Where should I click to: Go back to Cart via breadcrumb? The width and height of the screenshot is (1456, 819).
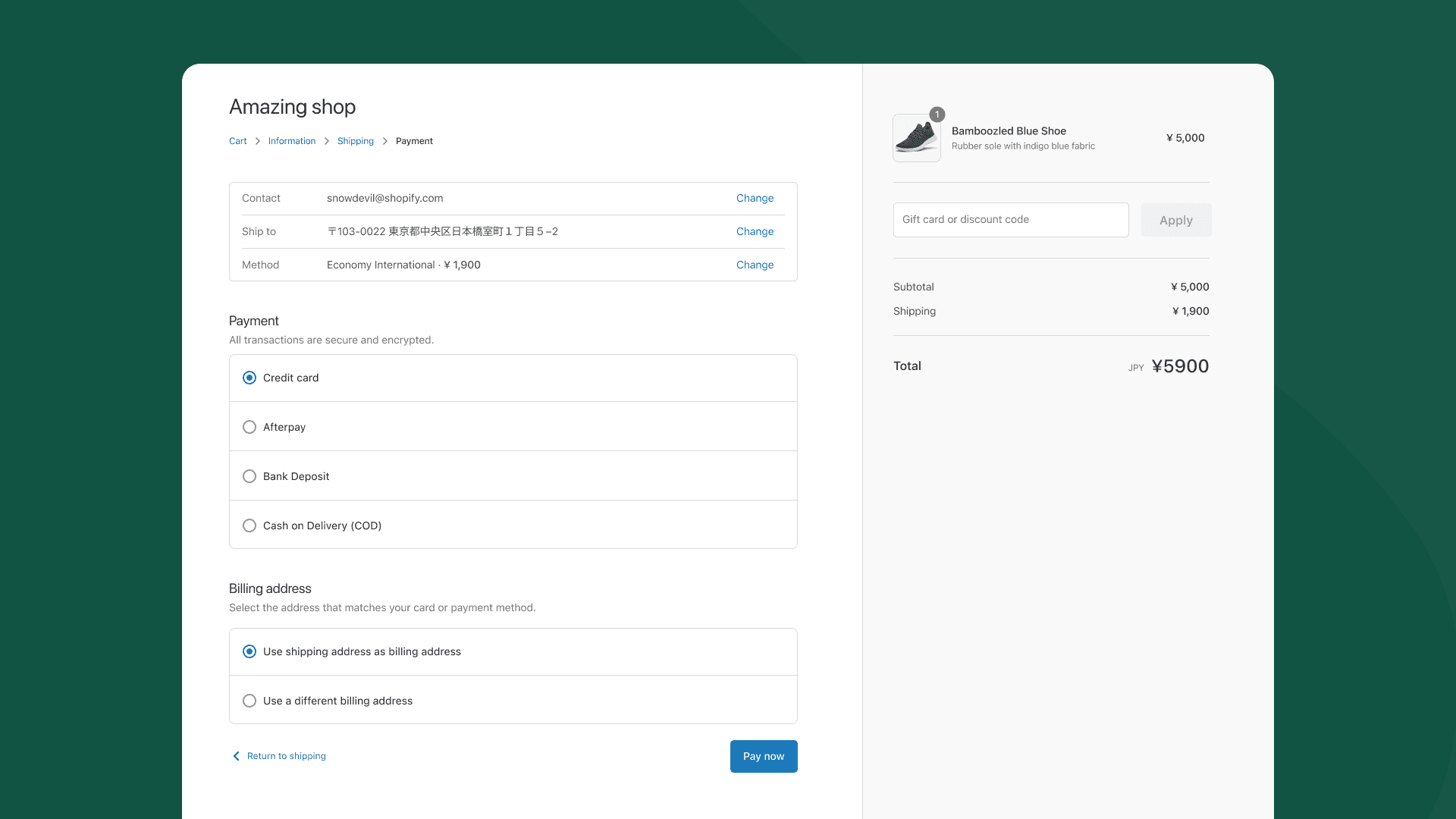click(x=237, y=141)
